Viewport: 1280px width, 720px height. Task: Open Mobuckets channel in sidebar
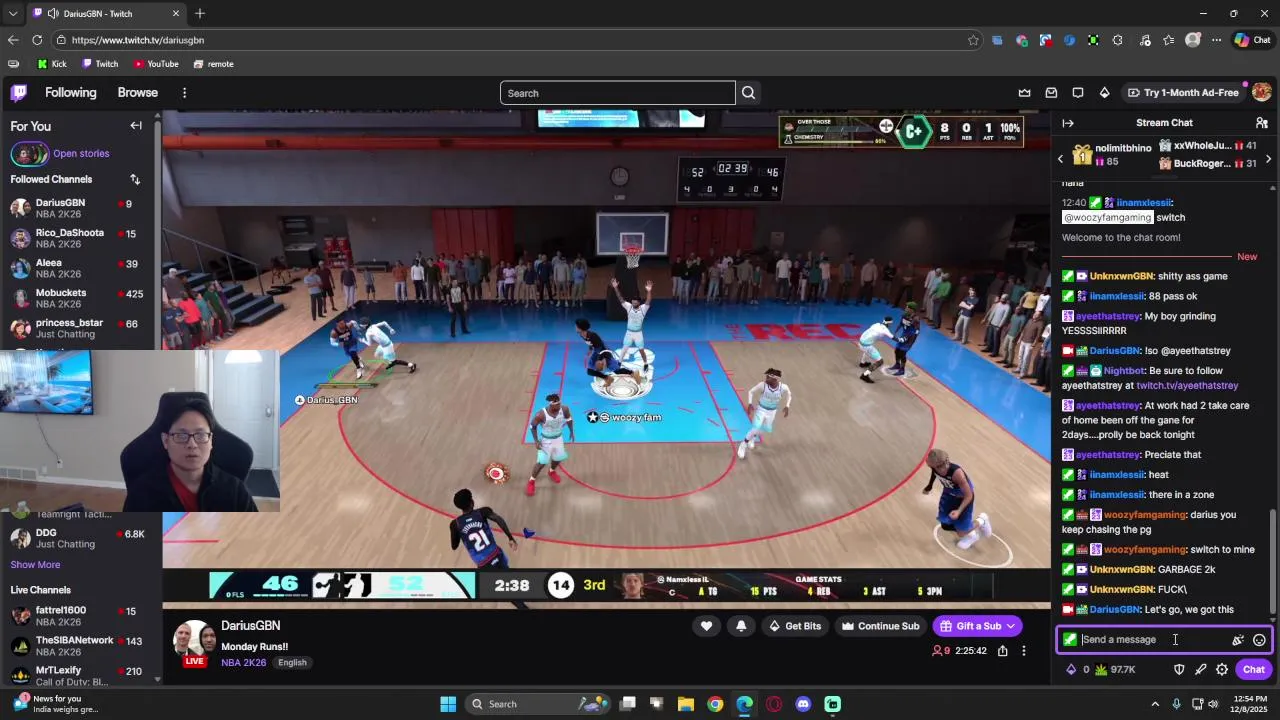(78, 298)
